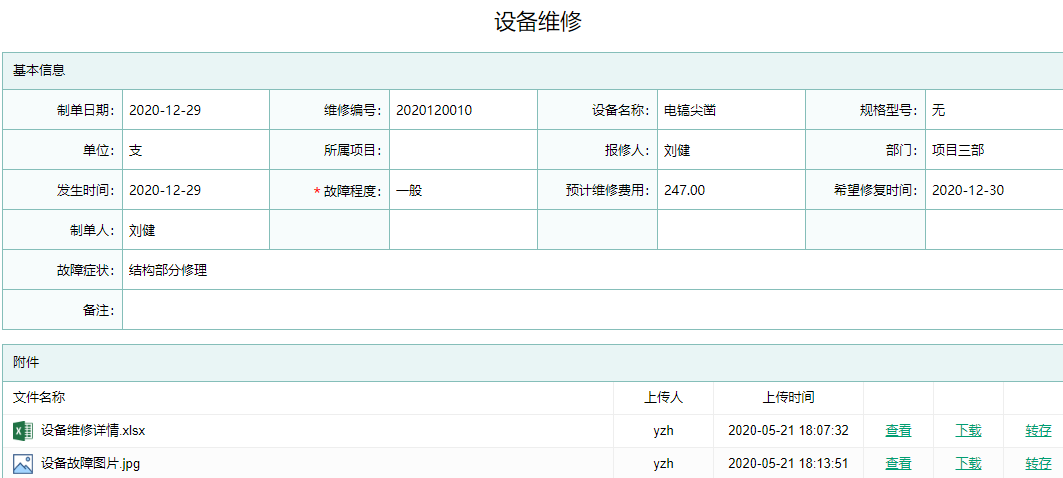Click the 发生时间 field label
The image size is (1063, 478).
pos(85,191)
